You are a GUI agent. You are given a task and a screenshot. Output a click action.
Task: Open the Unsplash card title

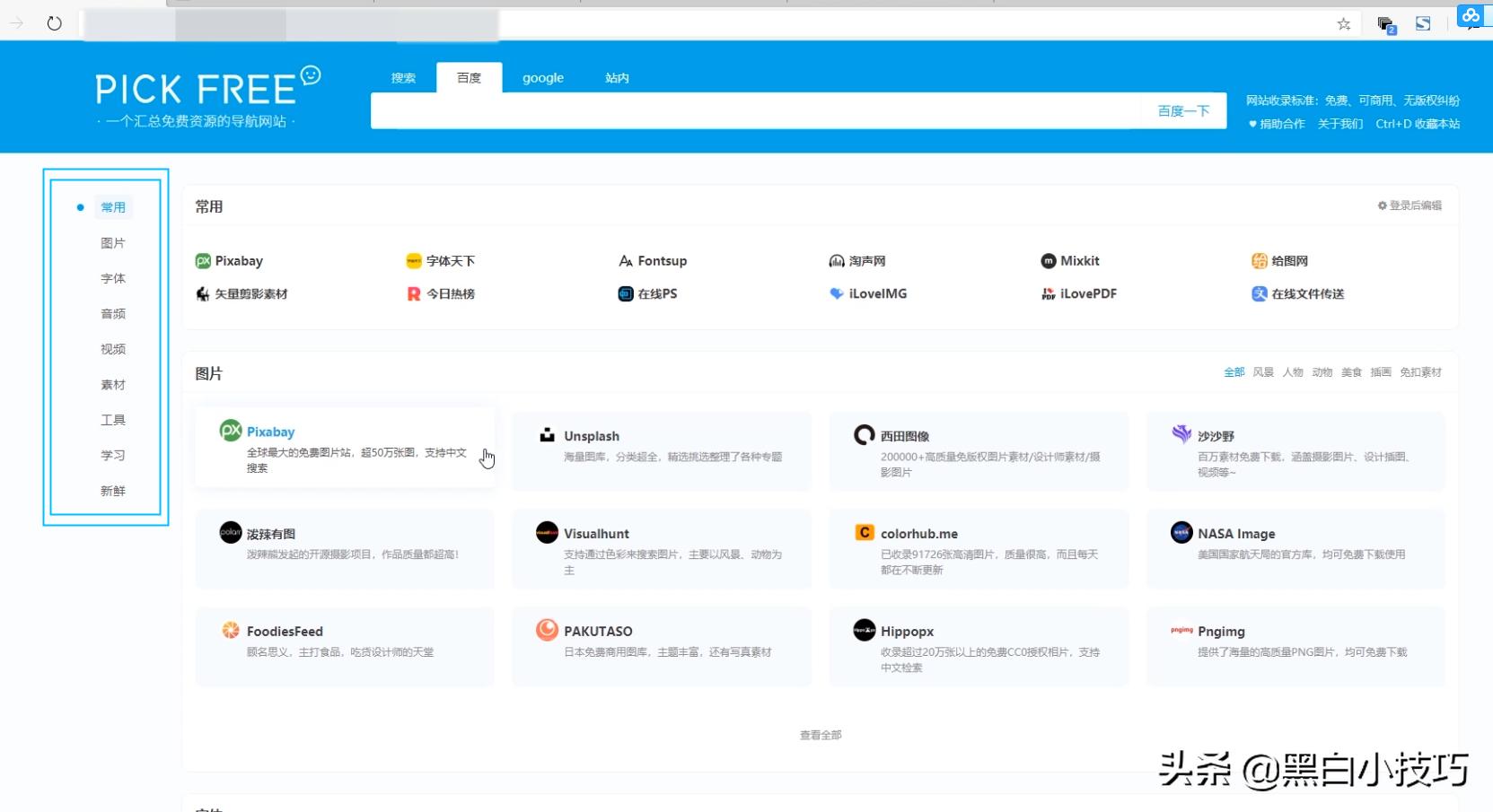click(x=592, y=436)
